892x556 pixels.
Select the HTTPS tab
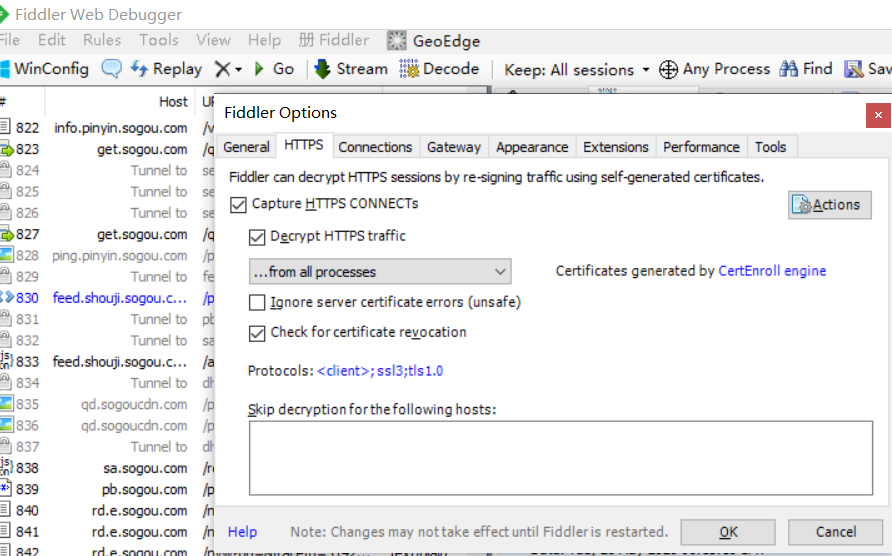(304, 145)
